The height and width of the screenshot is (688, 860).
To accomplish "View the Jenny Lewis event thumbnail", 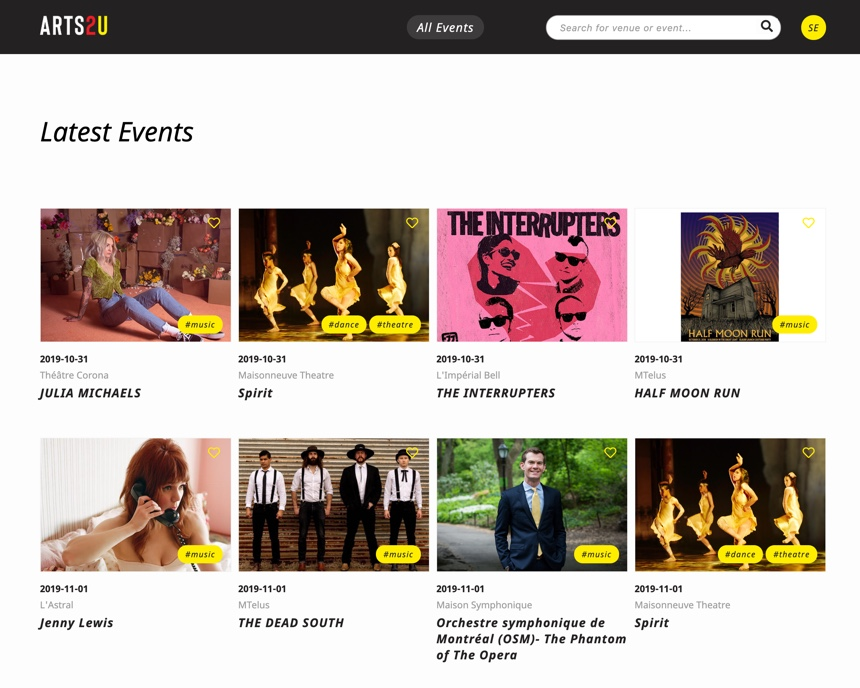I will [x=135, y=504].
